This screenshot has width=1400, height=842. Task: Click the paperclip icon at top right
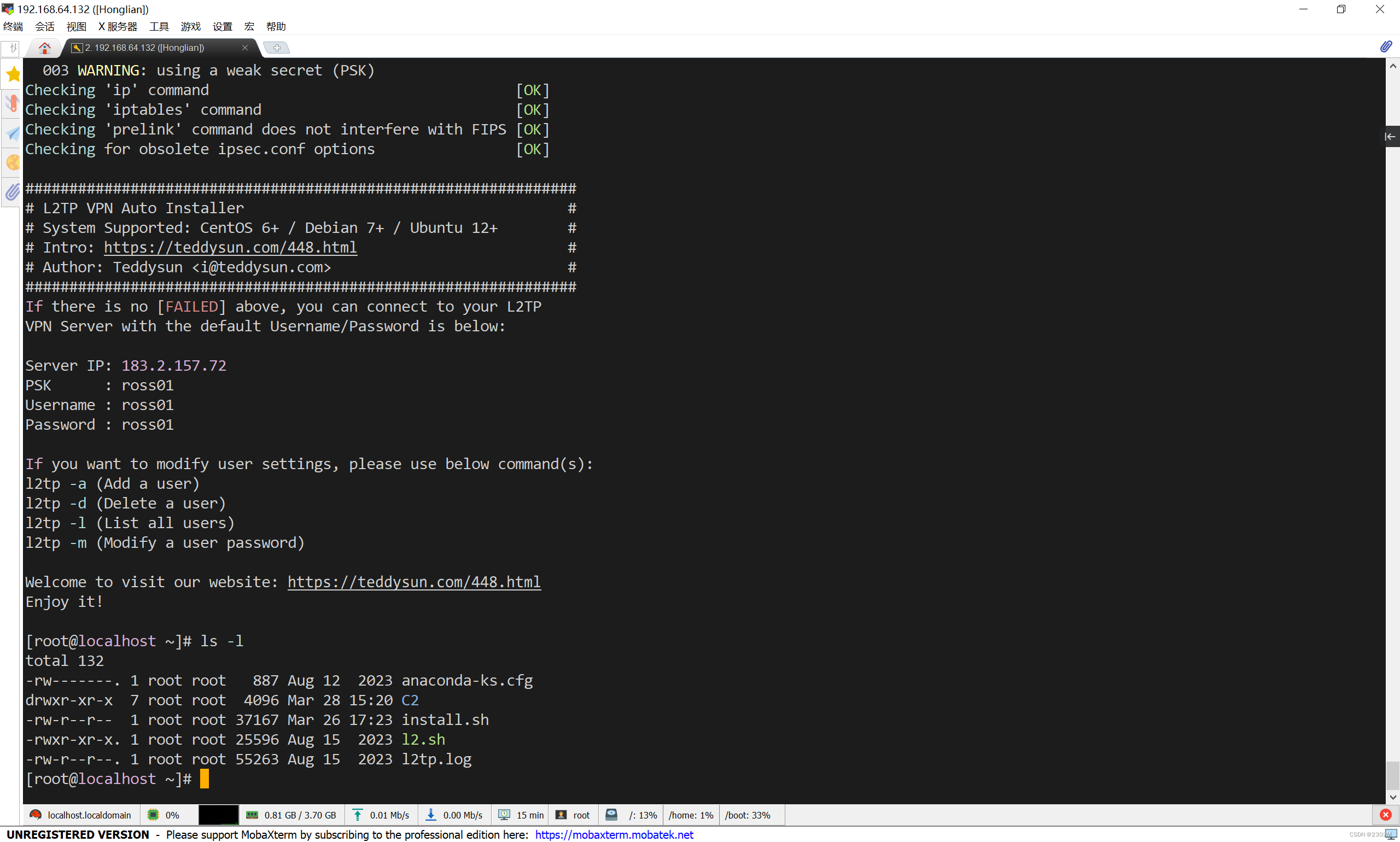pos(1385,46)
